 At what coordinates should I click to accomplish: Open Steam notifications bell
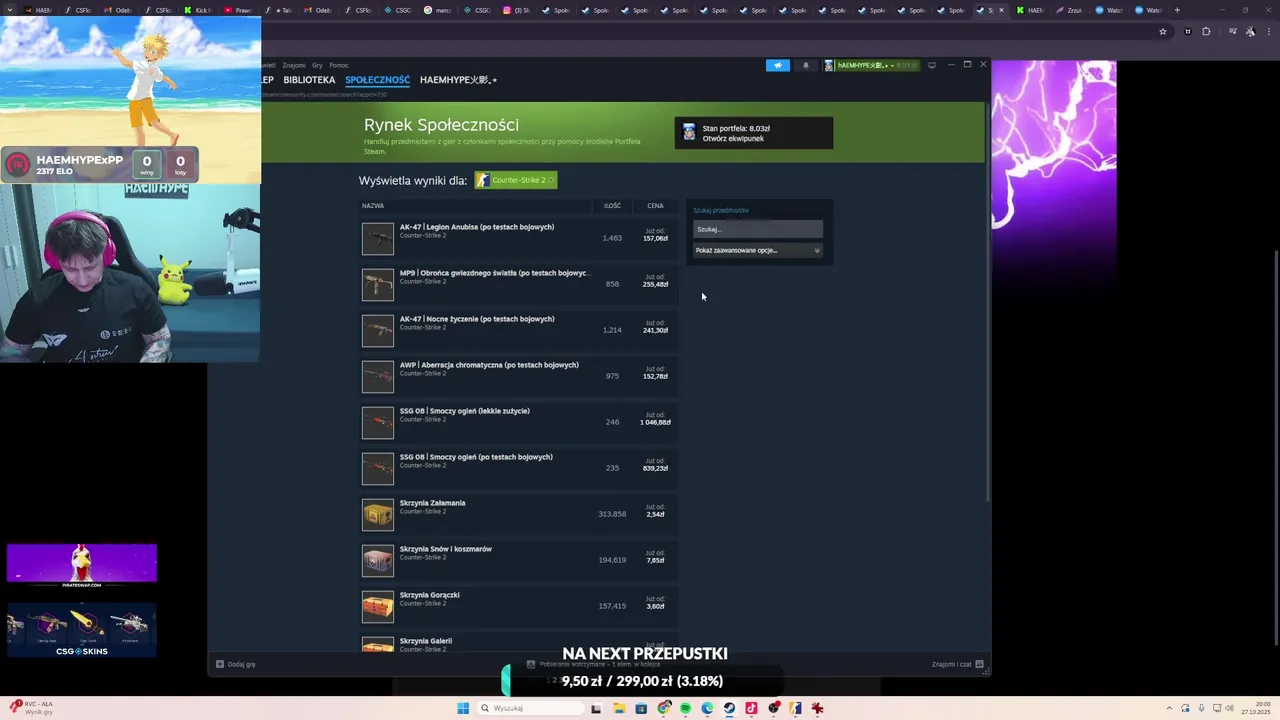(806, 65)
